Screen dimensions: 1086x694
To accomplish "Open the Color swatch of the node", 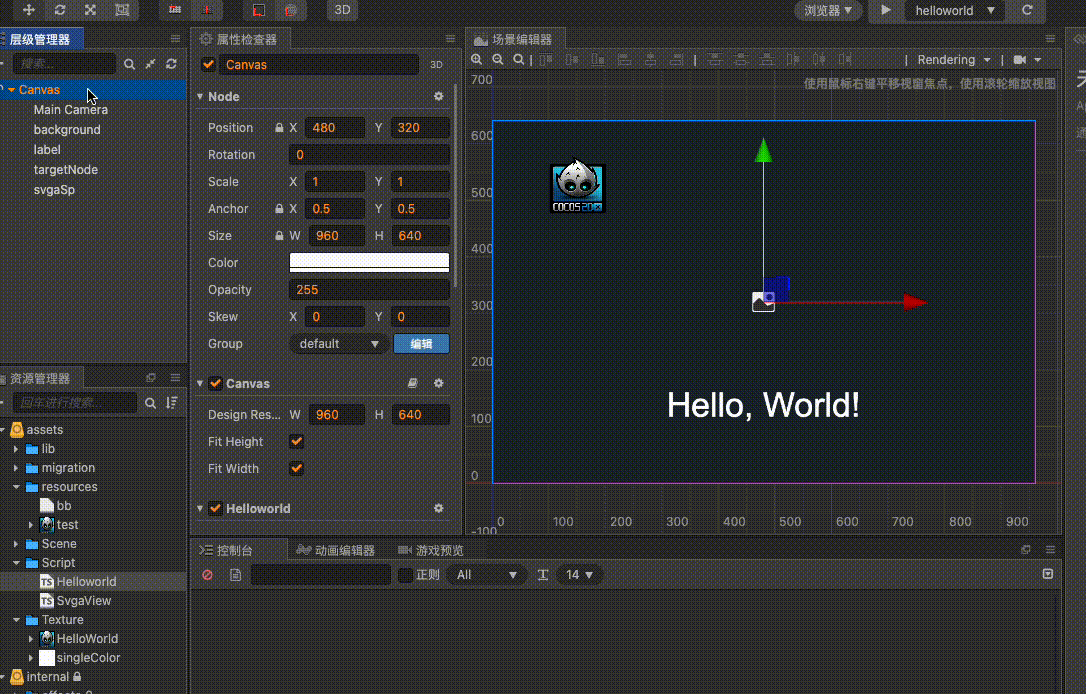I will [369, 263].
